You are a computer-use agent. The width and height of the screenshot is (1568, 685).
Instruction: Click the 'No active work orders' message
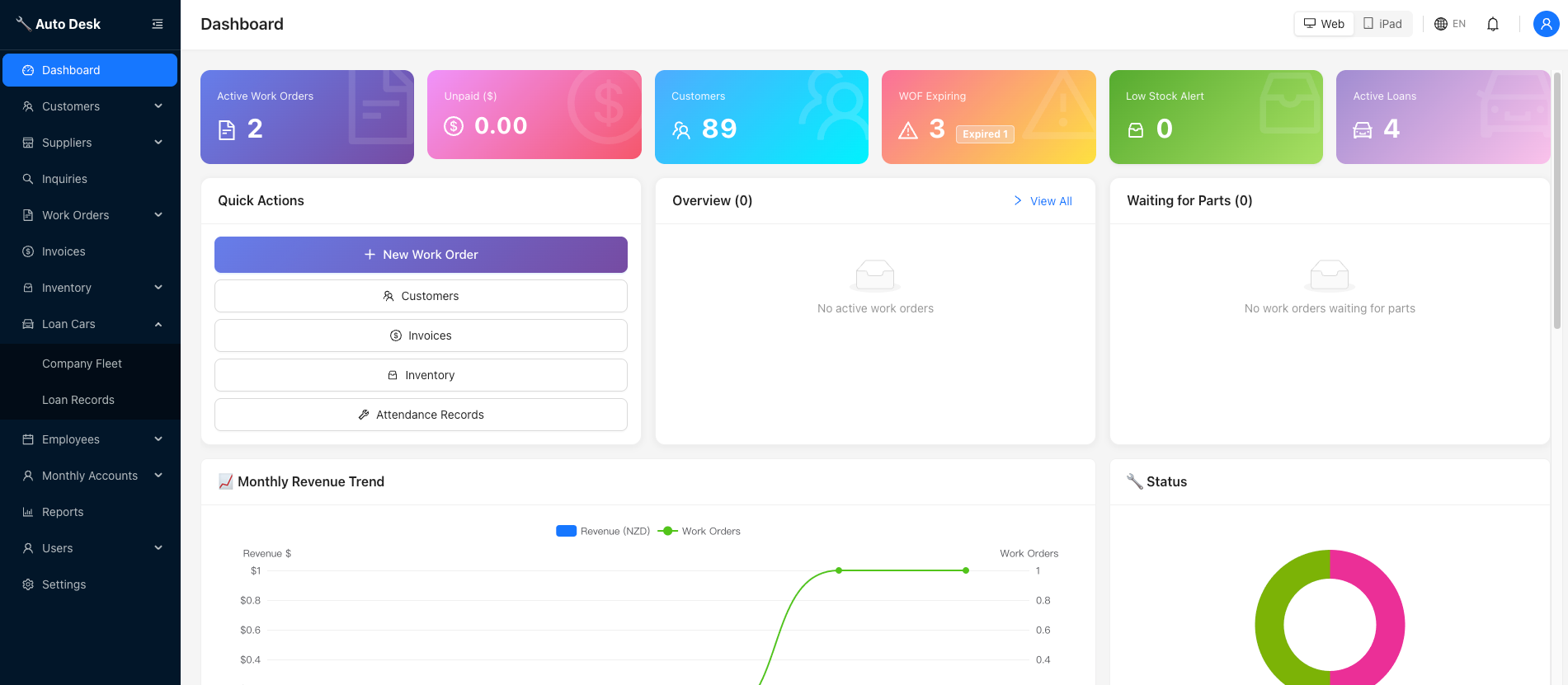point(875,308)
